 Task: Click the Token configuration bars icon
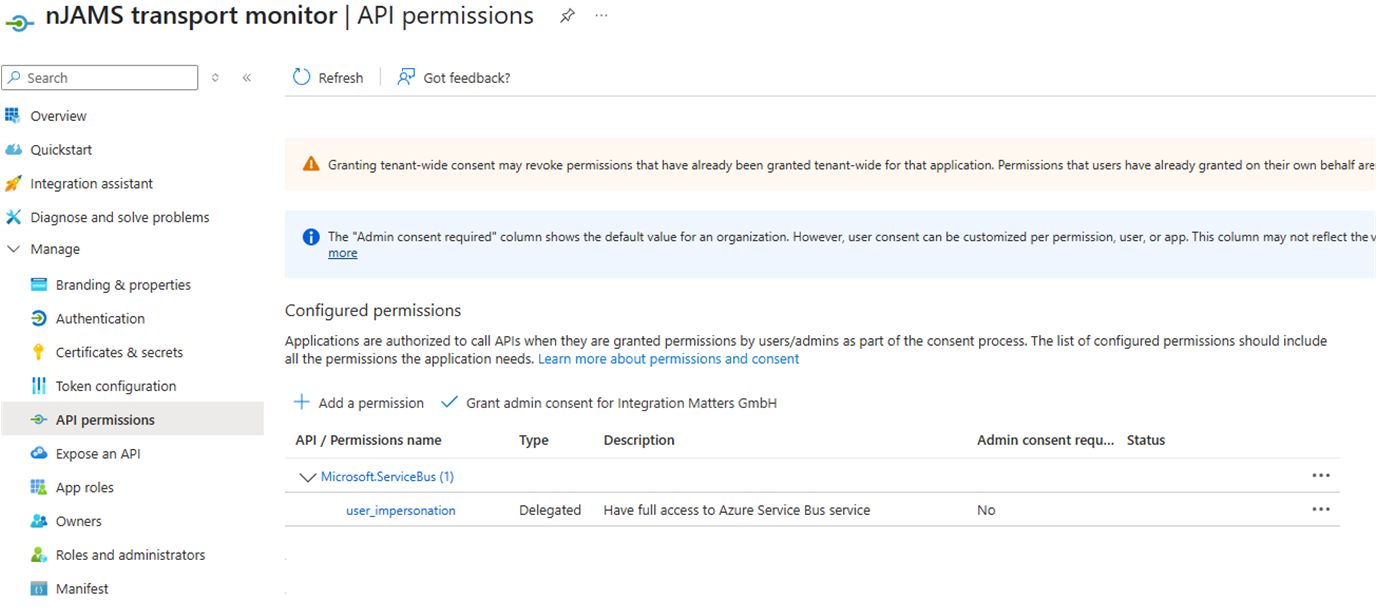tap(39, 386)
